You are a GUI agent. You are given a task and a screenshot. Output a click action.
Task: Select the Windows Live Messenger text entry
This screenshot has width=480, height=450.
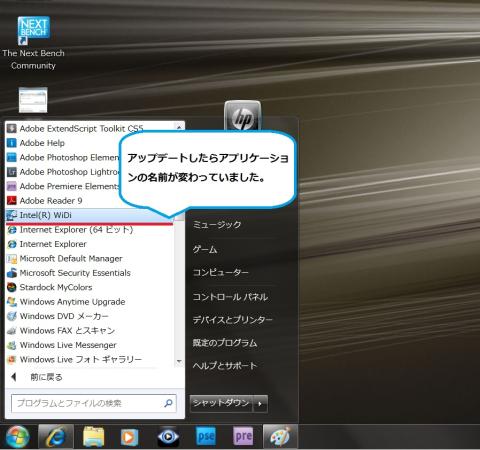tap(68, 345)
